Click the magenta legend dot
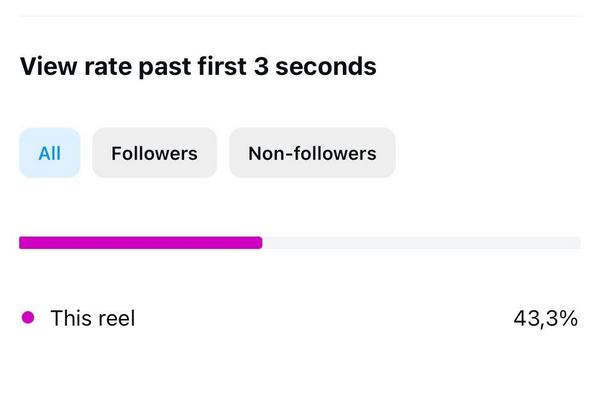The image size is (600, 400). tap(28, 318)
